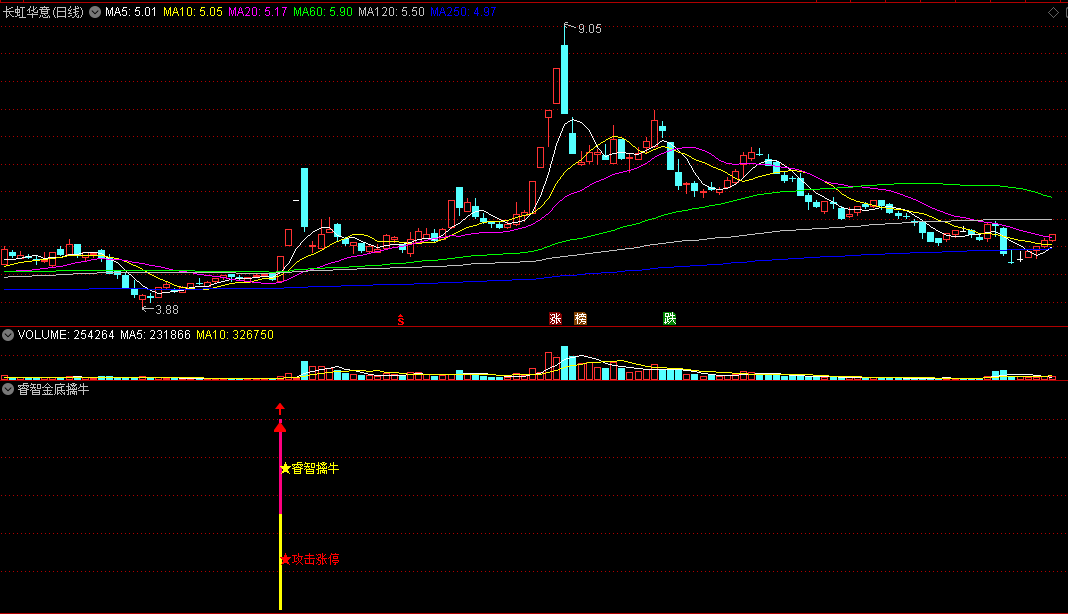Viewport: 1068px width, 614px height.
Task: Select the MA20: 5.17 label
Action: pyautogui.click(x=257, y=12)
